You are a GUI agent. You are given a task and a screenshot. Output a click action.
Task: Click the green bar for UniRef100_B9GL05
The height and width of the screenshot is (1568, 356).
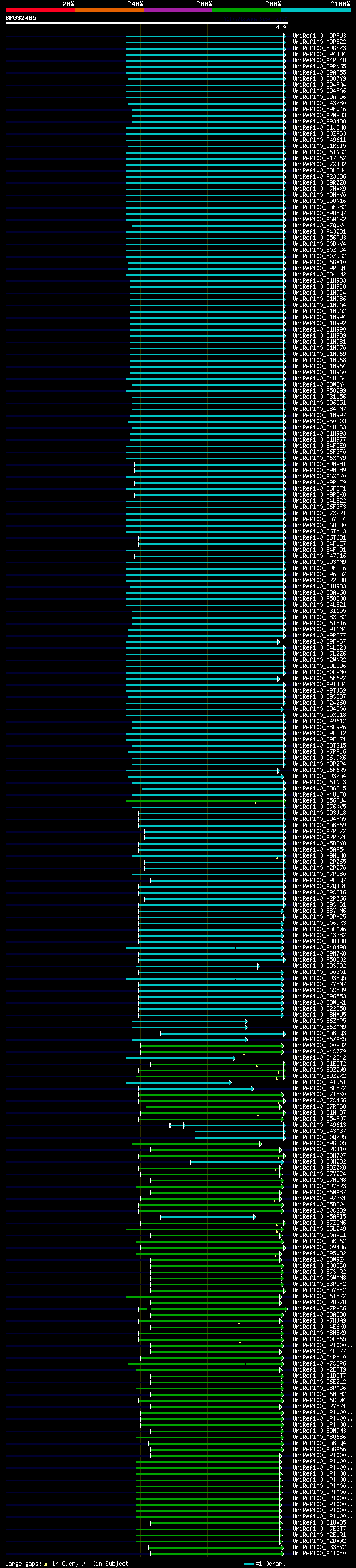pos(197,1143)
